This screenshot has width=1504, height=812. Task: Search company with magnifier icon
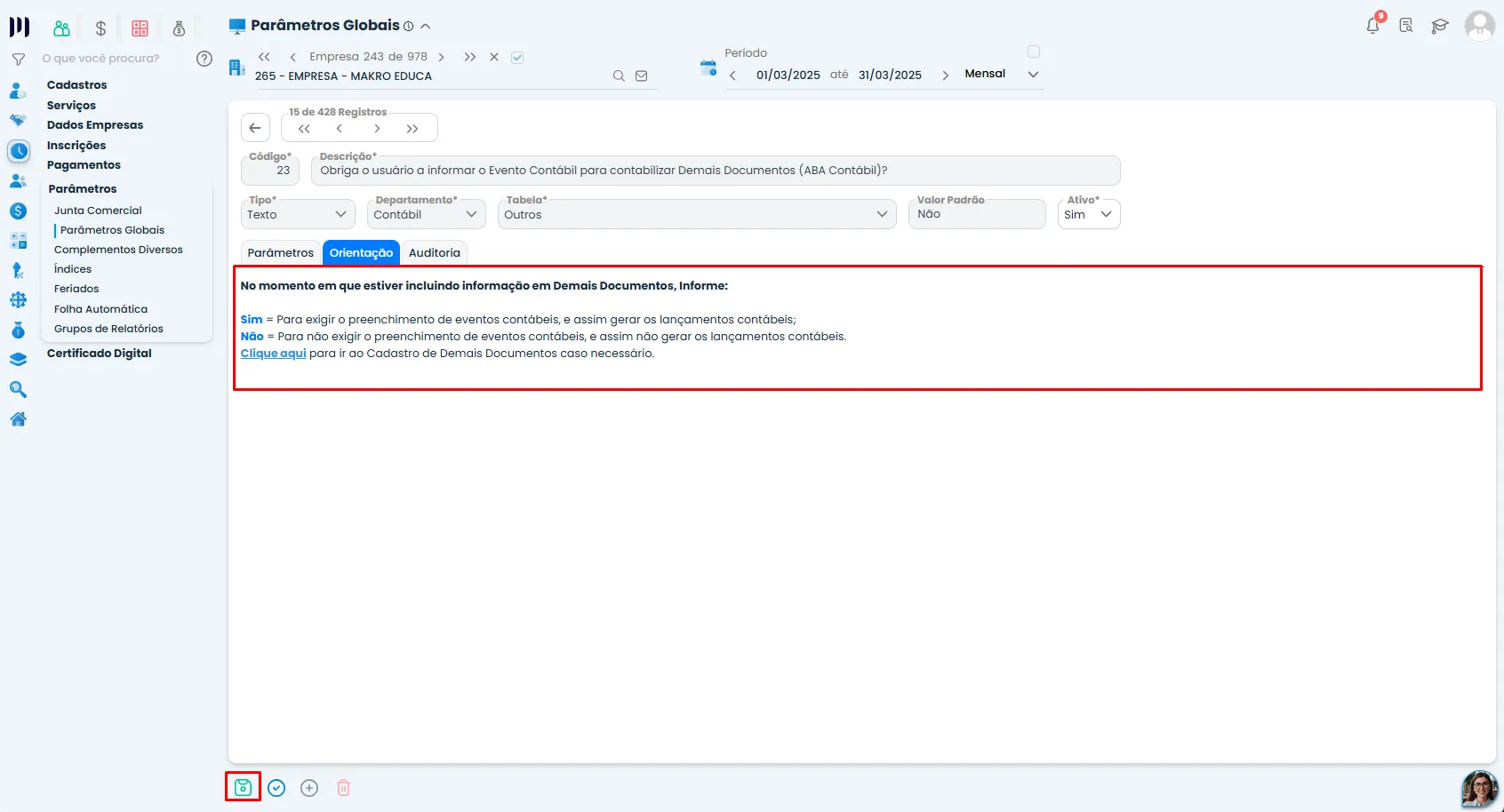(x=619, y=76)
